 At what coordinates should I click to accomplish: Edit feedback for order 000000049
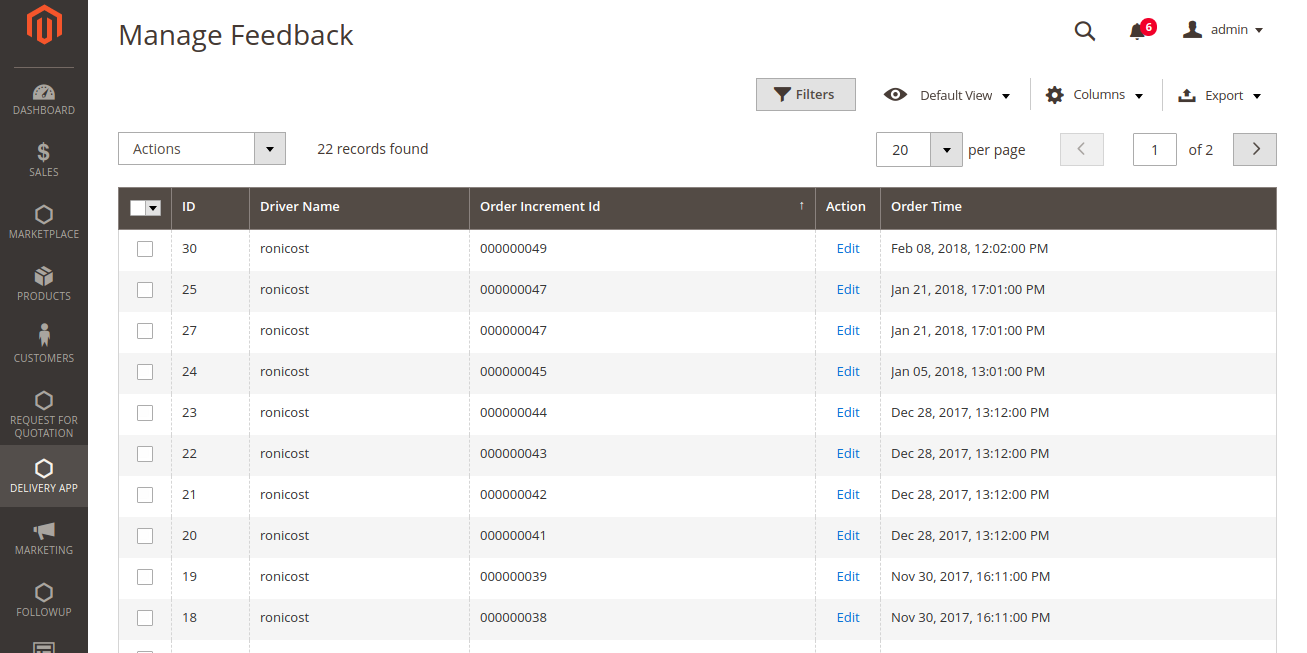pyautogui.click(x=848, y=249)
